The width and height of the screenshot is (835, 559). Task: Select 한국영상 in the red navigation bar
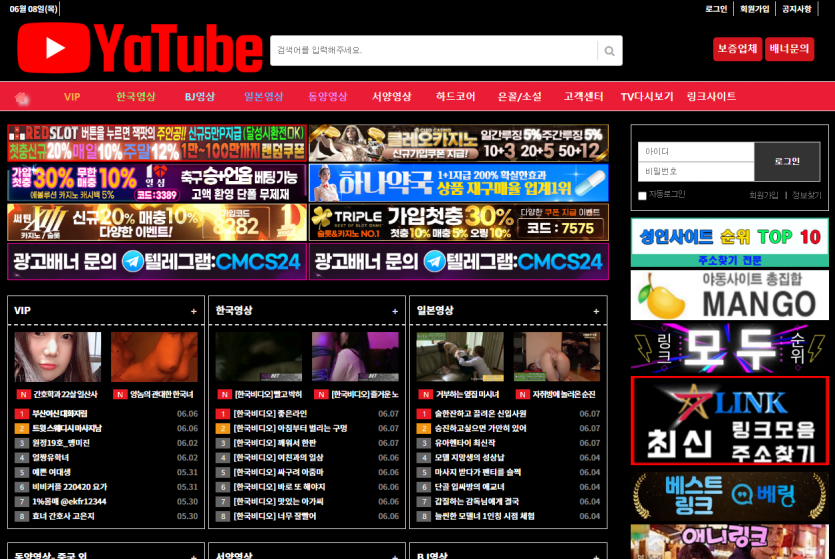pyautogui.click(x=136, y=97)
